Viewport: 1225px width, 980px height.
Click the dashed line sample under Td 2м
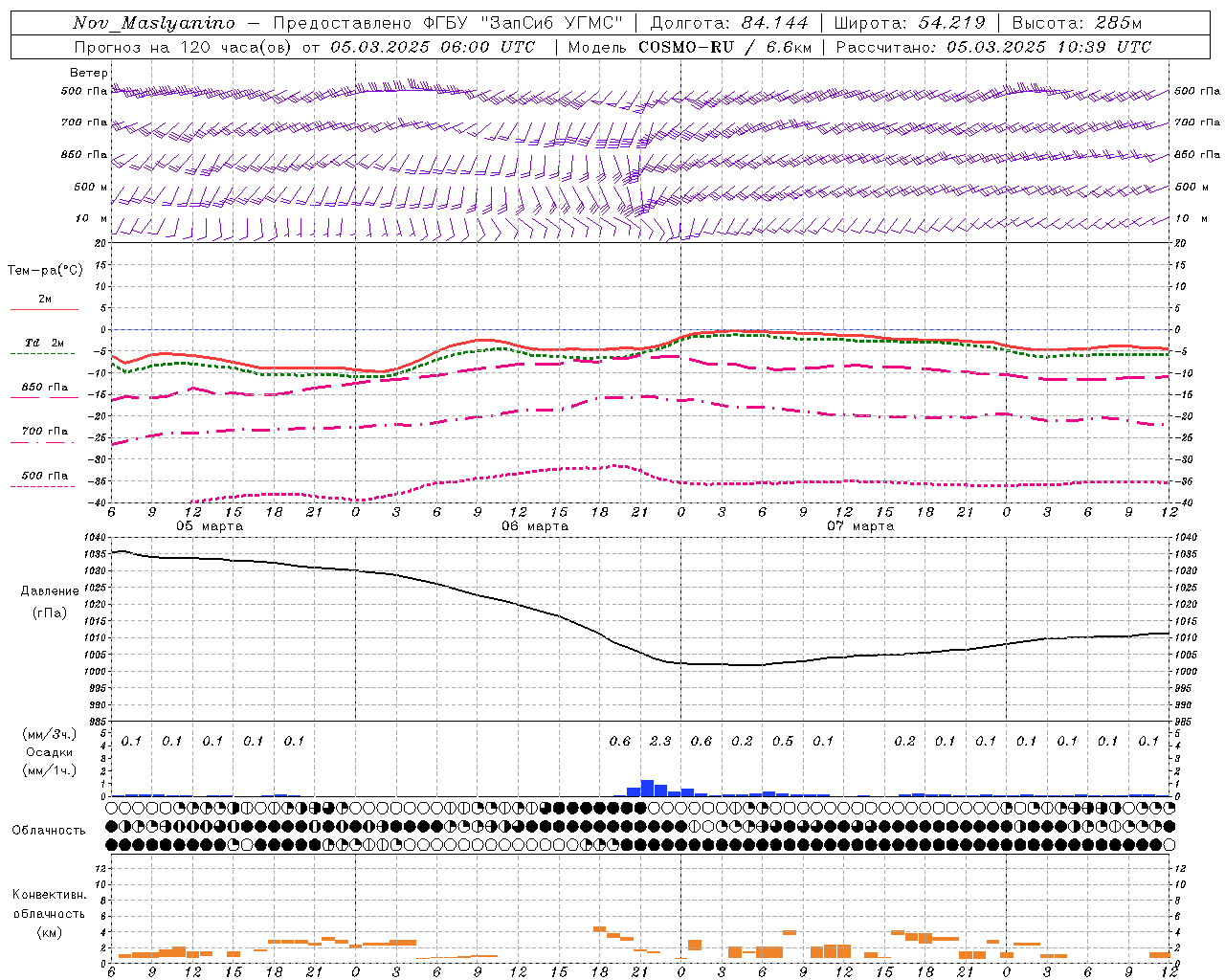pos(44,353)
